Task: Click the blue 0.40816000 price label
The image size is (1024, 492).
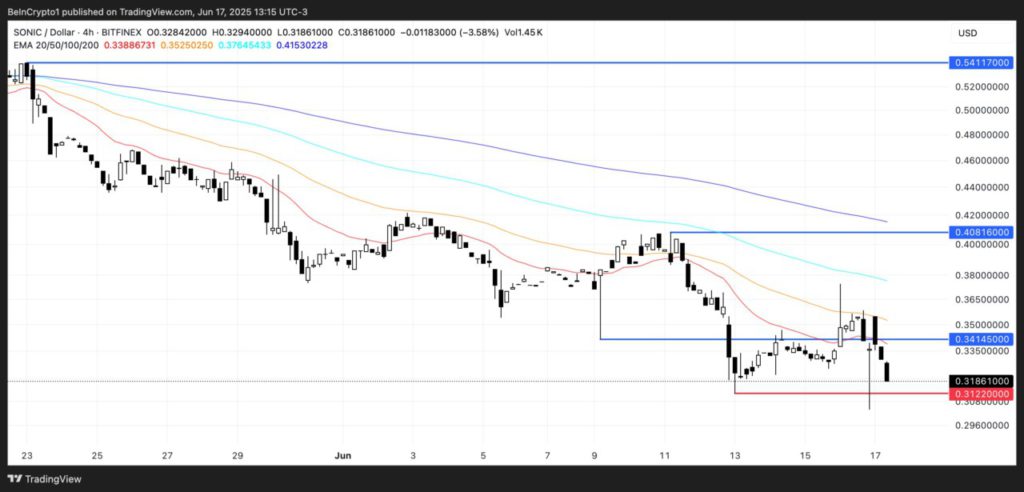Action: coord(983,232)
